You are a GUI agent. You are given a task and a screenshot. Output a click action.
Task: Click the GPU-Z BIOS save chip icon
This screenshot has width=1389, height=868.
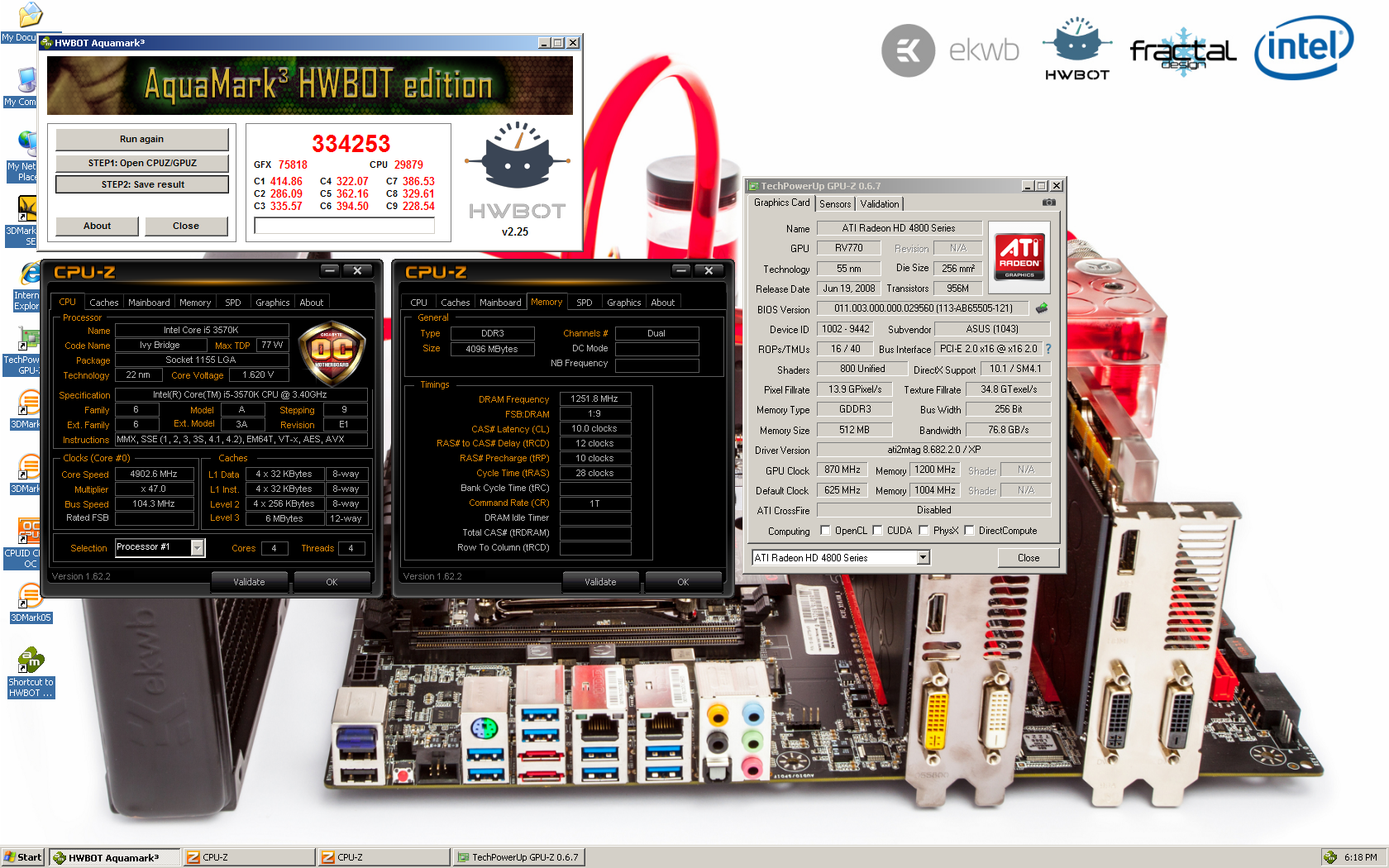pos(1042,308)
